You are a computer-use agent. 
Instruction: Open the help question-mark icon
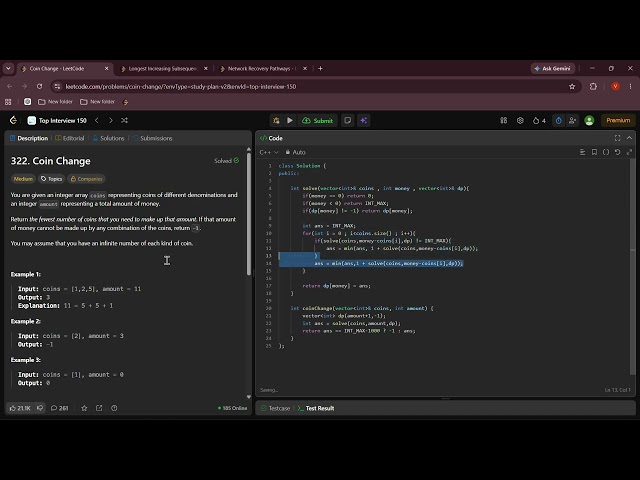coord(114,408)
